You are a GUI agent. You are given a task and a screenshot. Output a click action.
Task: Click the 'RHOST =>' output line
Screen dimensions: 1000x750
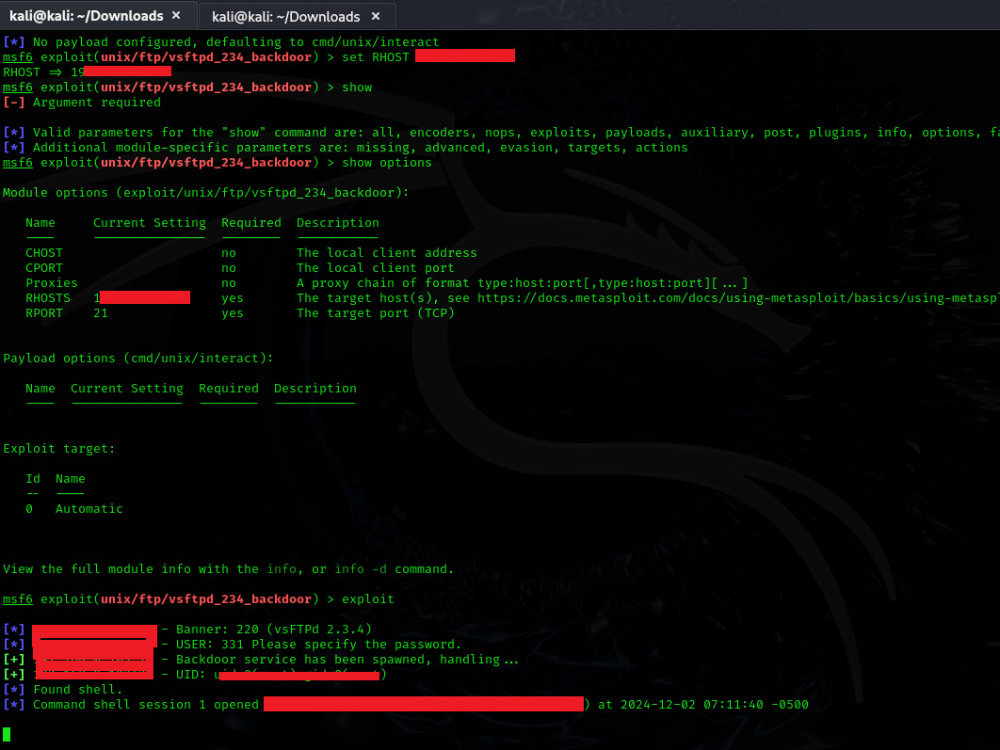[87, 72]
